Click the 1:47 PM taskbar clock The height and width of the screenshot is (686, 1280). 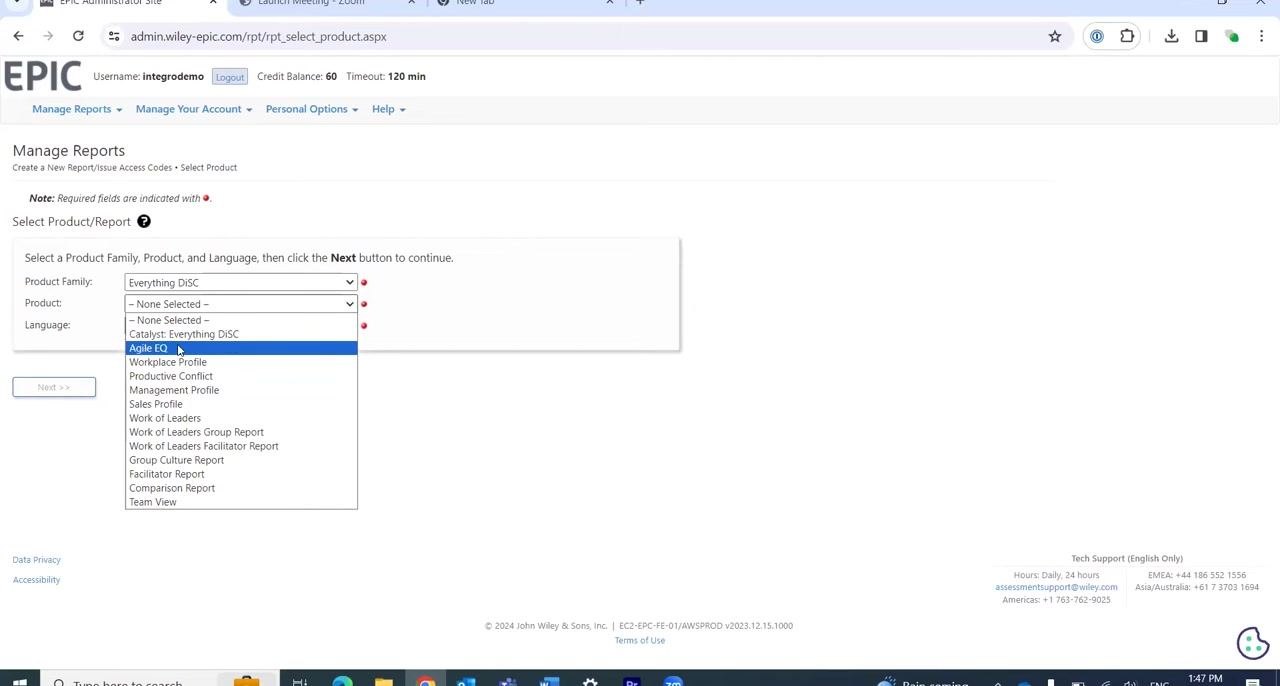tap(1205, 679)
